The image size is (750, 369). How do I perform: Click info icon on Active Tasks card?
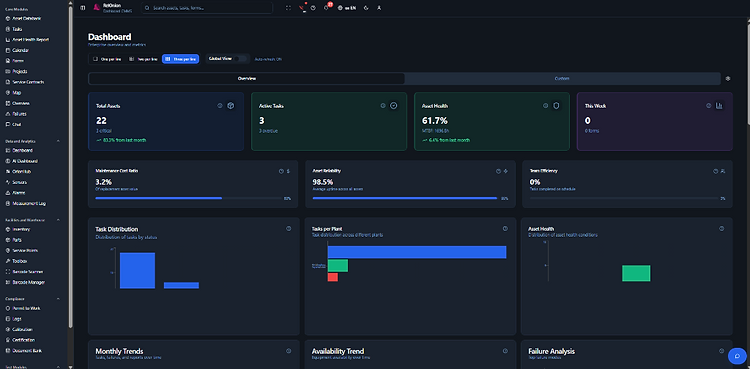pyautogui.click(x=383, y=106)
